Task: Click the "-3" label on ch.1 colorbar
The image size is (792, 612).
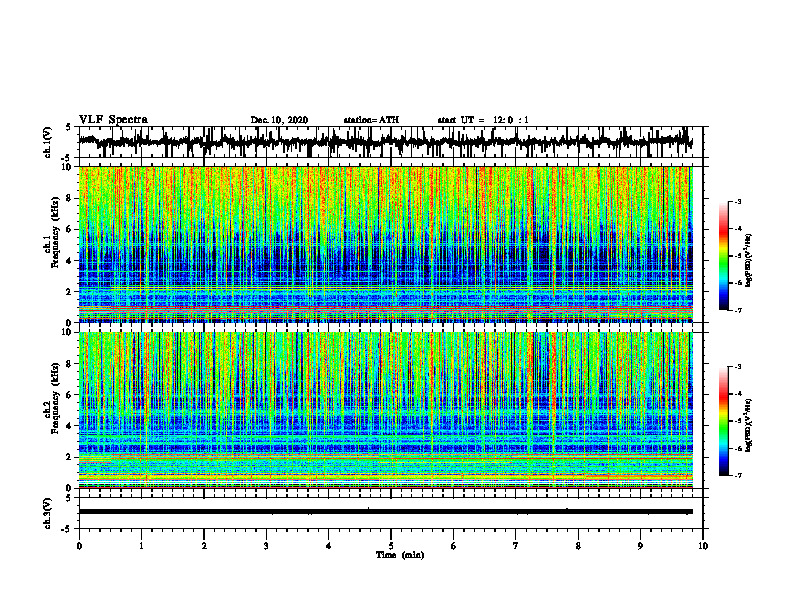Action: (x=738, y=201)
